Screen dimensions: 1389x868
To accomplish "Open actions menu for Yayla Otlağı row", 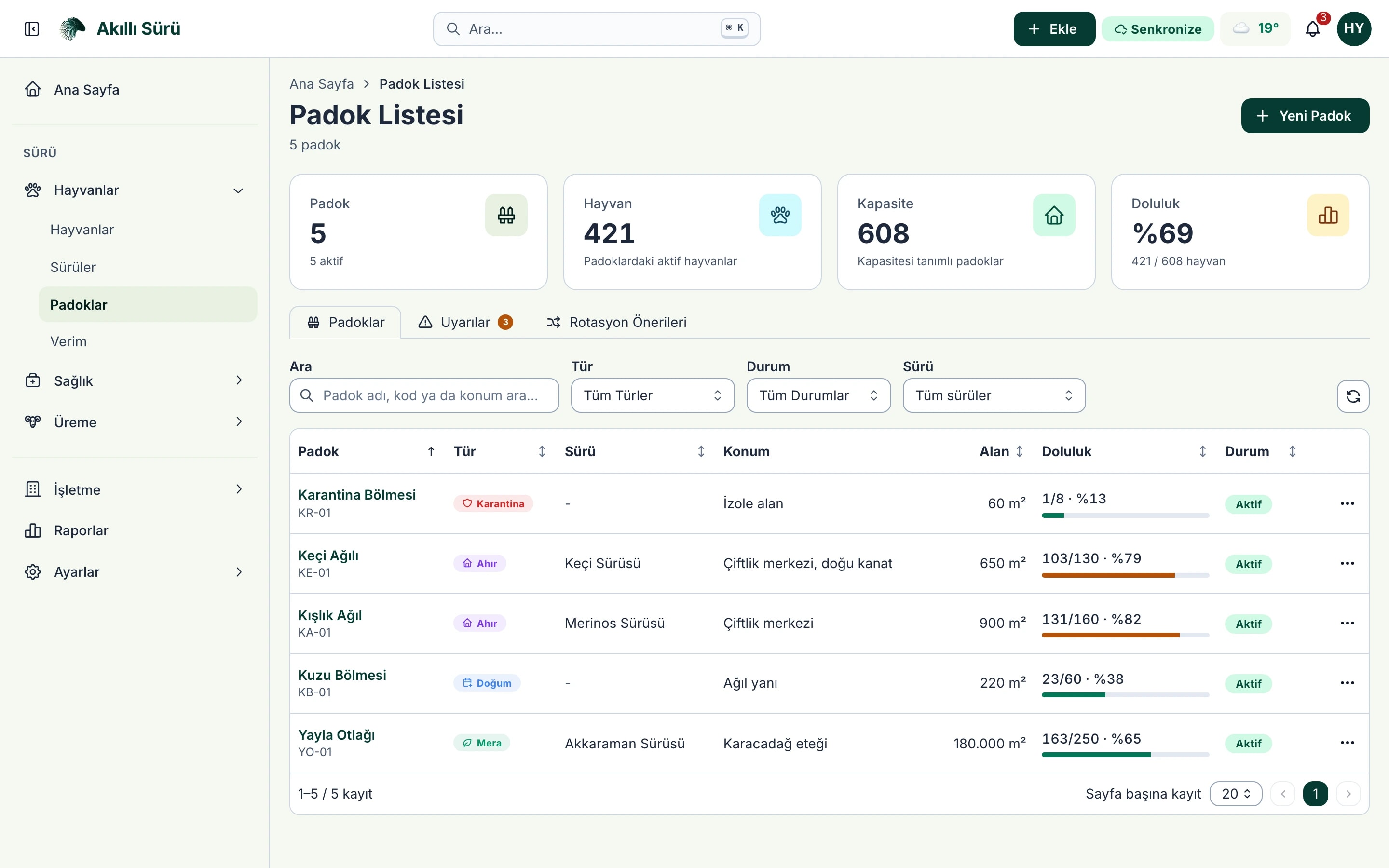I will click(x=1347, y=743).
